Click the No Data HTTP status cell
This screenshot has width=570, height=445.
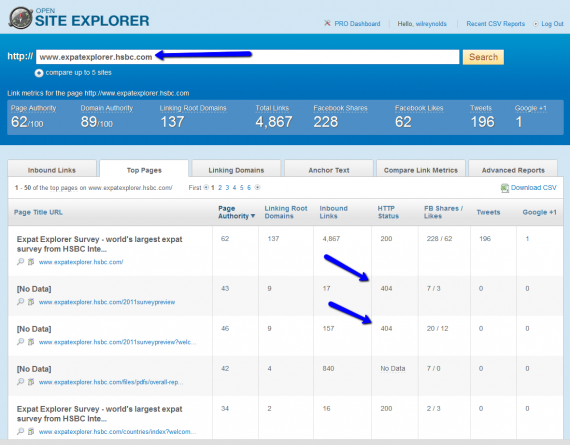[393, 369]
